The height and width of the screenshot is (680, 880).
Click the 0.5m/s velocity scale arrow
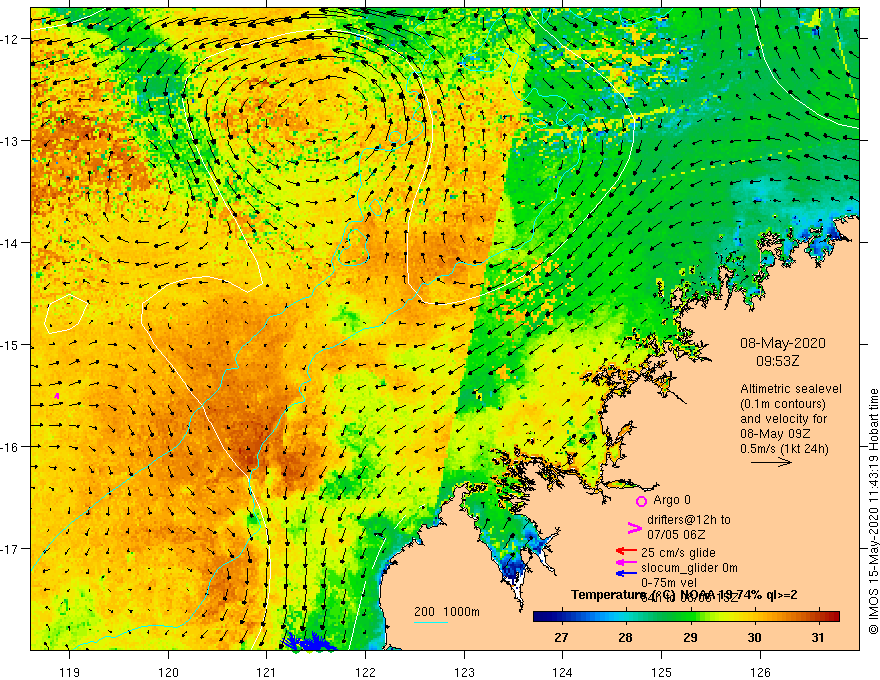tap(771, 462)
